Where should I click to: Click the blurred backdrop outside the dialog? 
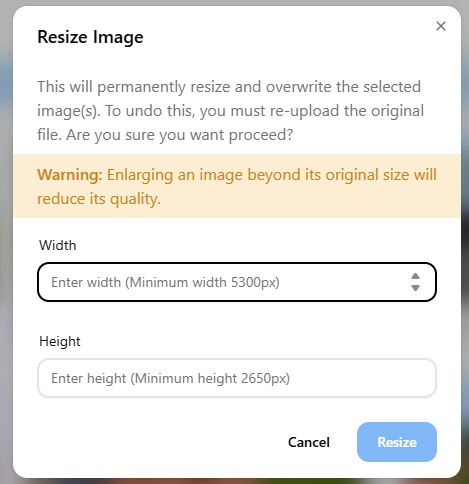click(6, 233)
